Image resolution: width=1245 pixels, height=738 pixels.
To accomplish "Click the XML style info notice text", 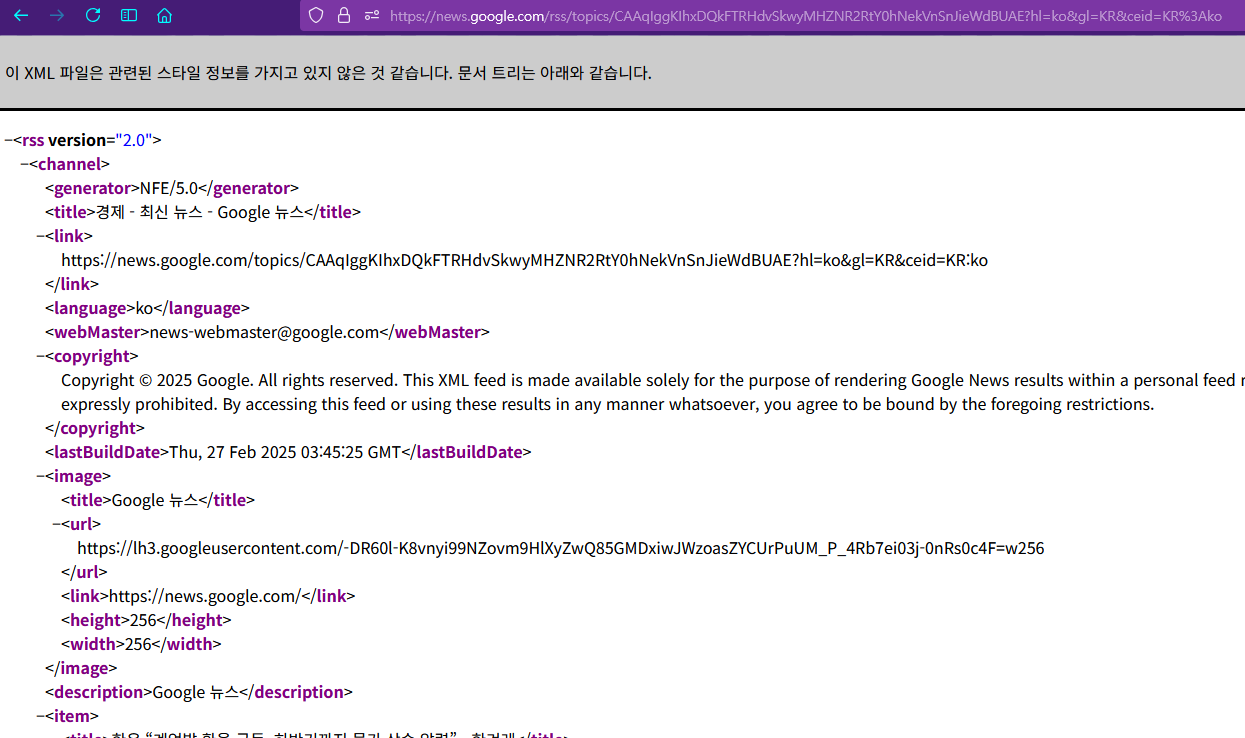I will point(328,73).
